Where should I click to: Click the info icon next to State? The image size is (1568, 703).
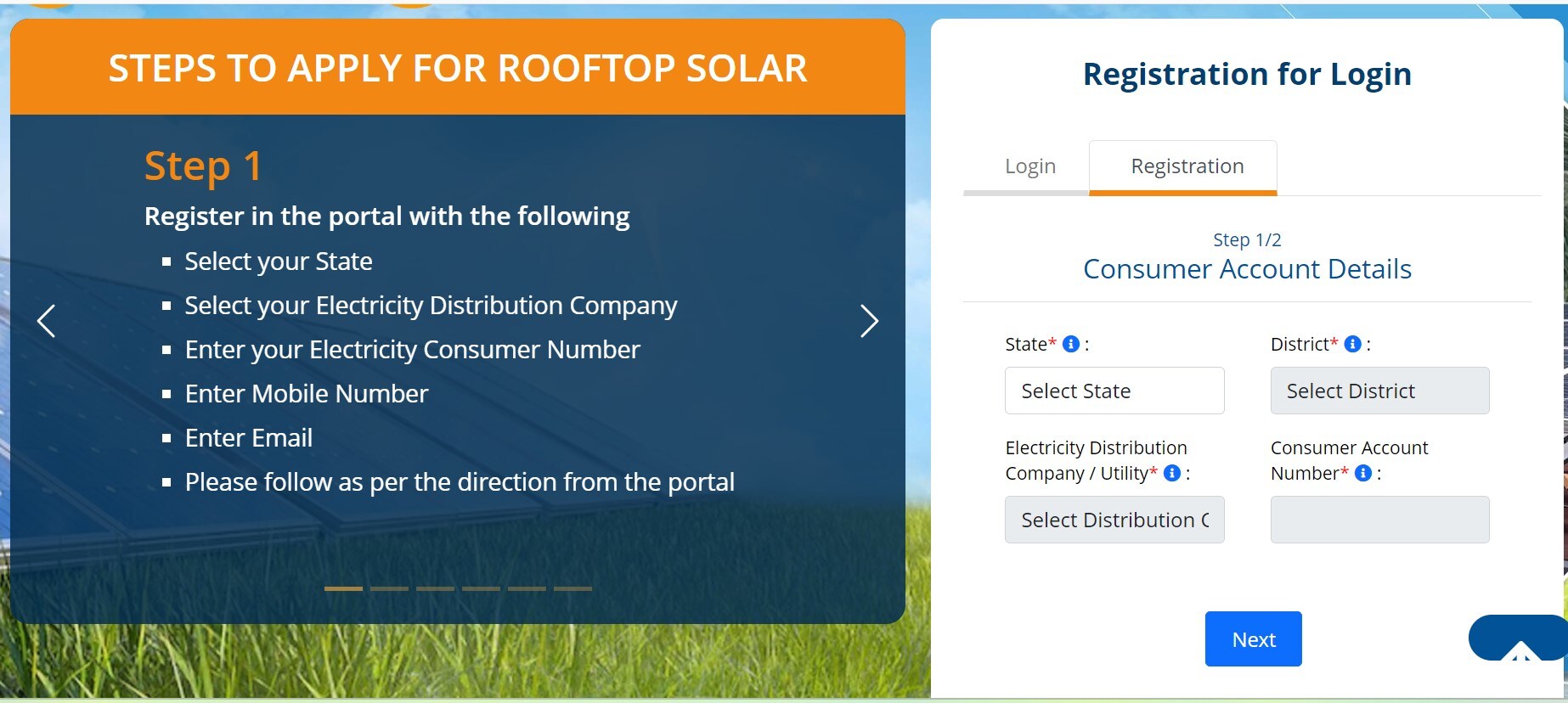click(1071, 344)
